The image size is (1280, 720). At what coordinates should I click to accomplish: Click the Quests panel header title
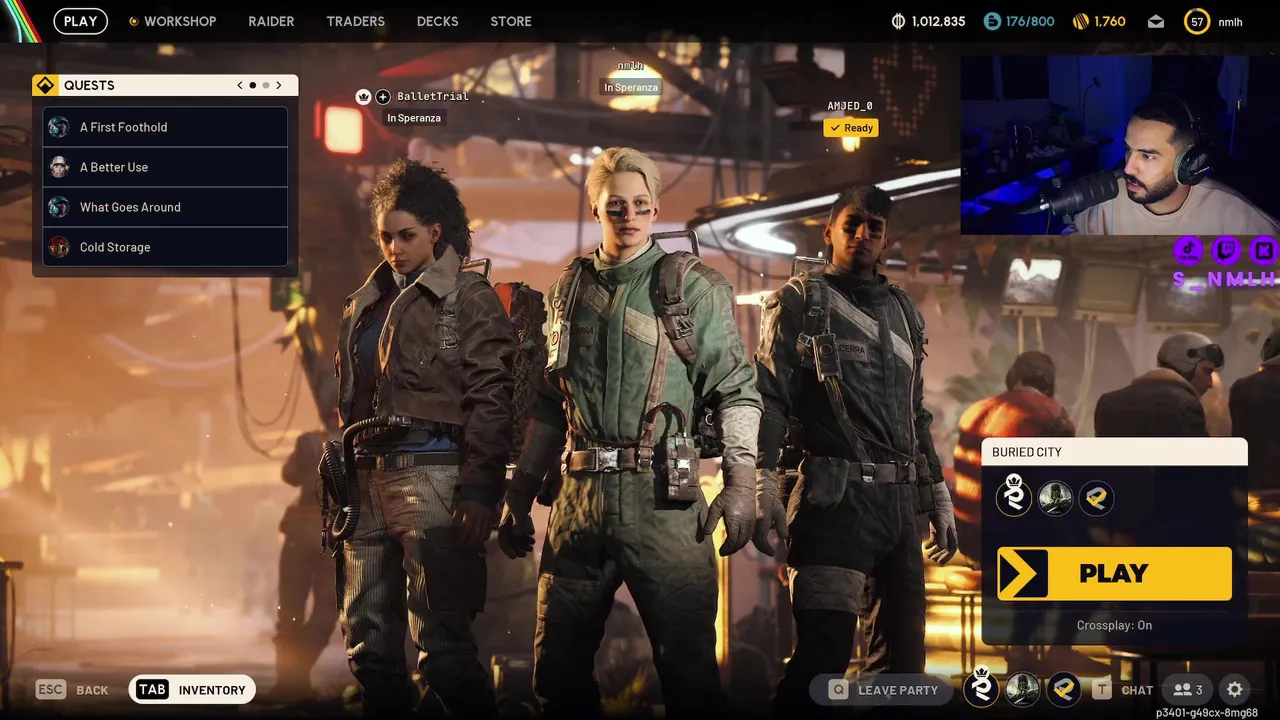point(89,85)
